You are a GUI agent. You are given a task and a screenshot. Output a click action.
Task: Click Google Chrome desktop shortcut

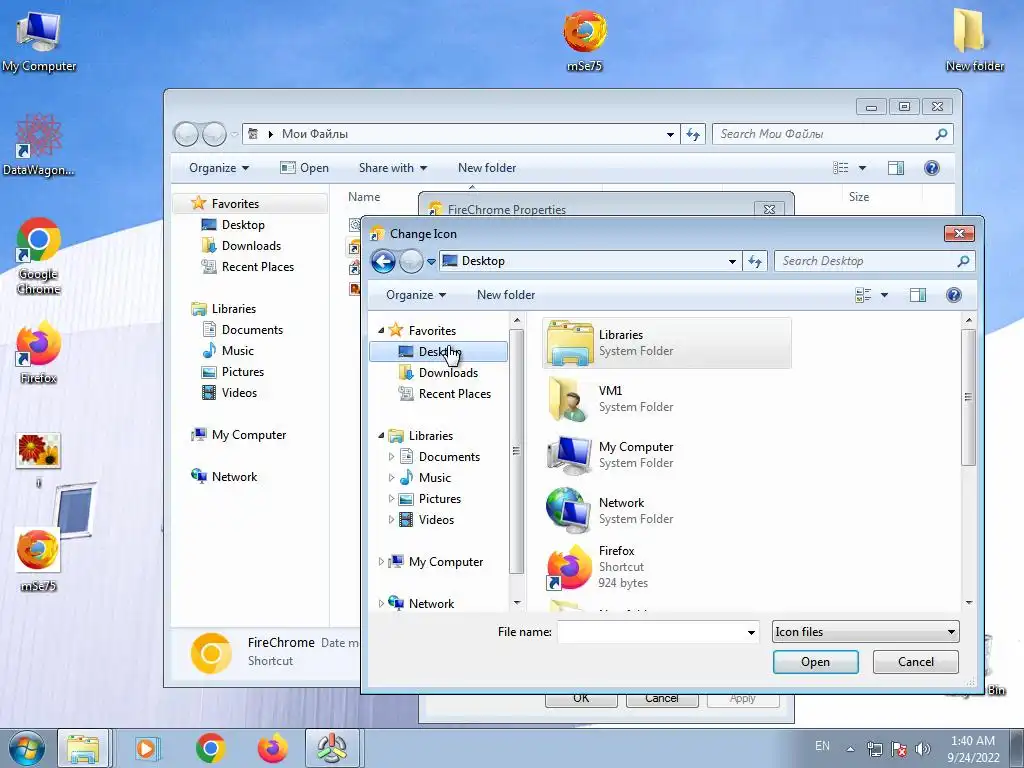tap(39, 256)
